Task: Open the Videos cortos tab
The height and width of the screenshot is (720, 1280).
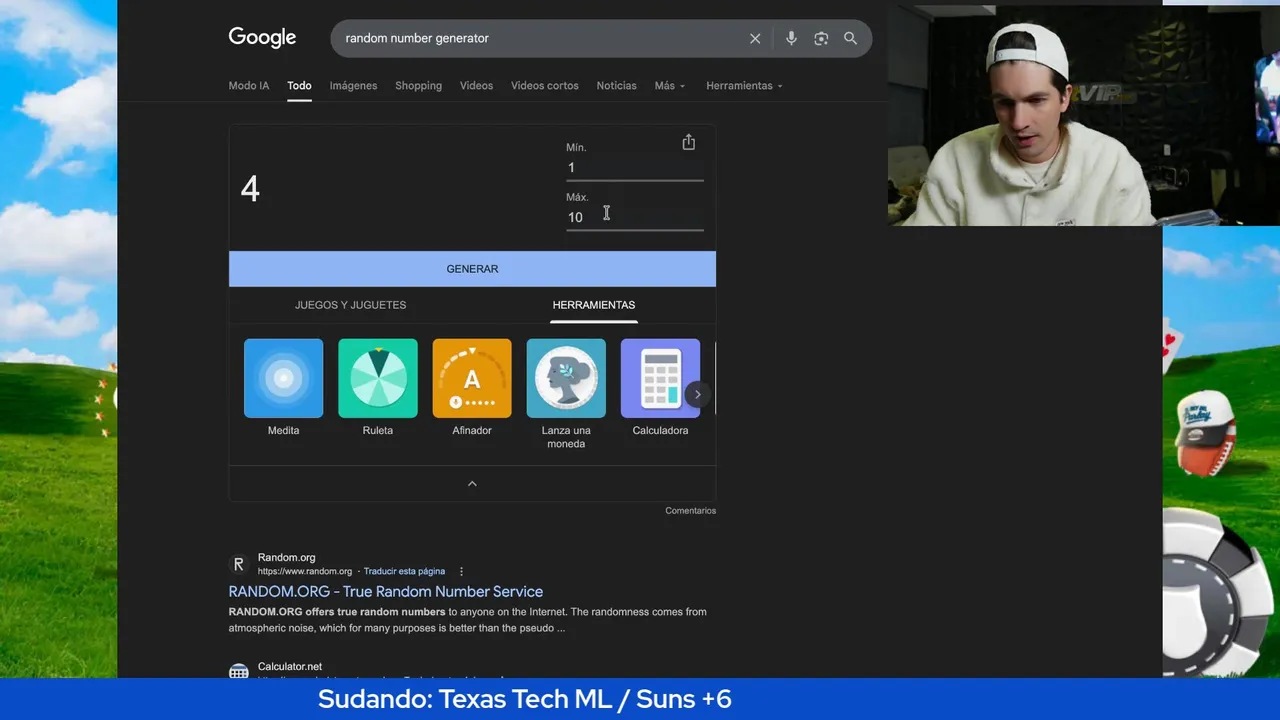Action: tap(545, 86)
